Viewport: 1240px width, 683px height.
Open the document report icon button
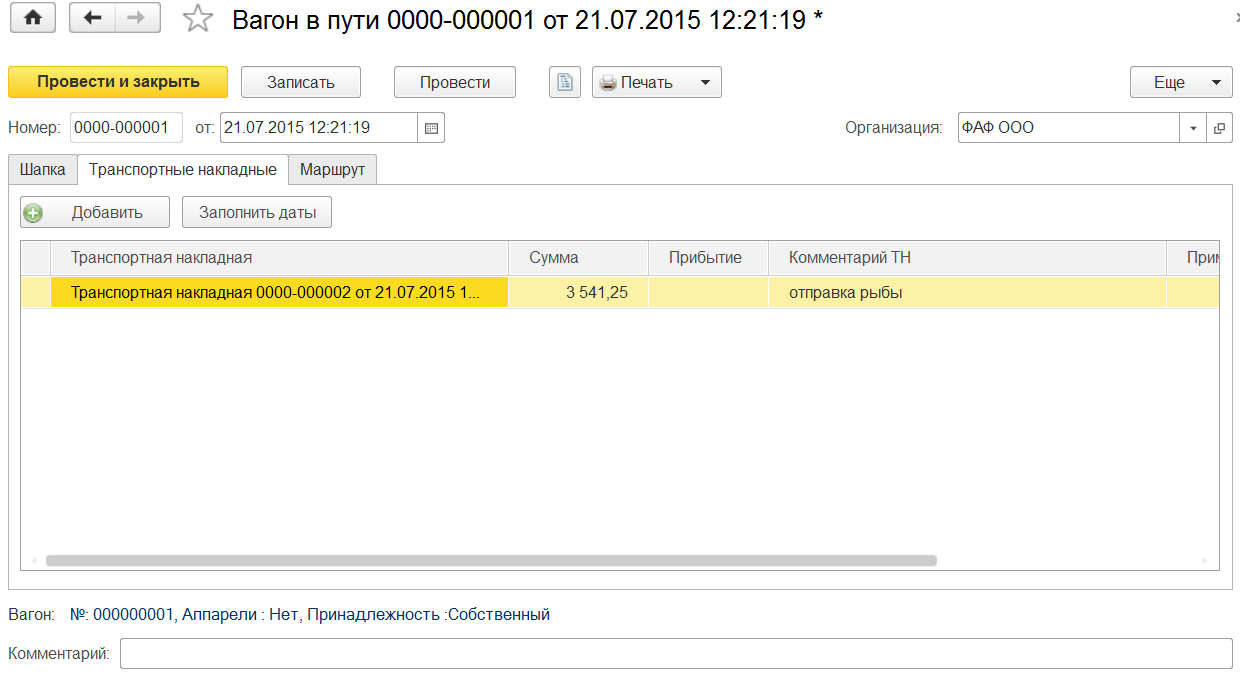pyautogui.click(x=565, y=82)
